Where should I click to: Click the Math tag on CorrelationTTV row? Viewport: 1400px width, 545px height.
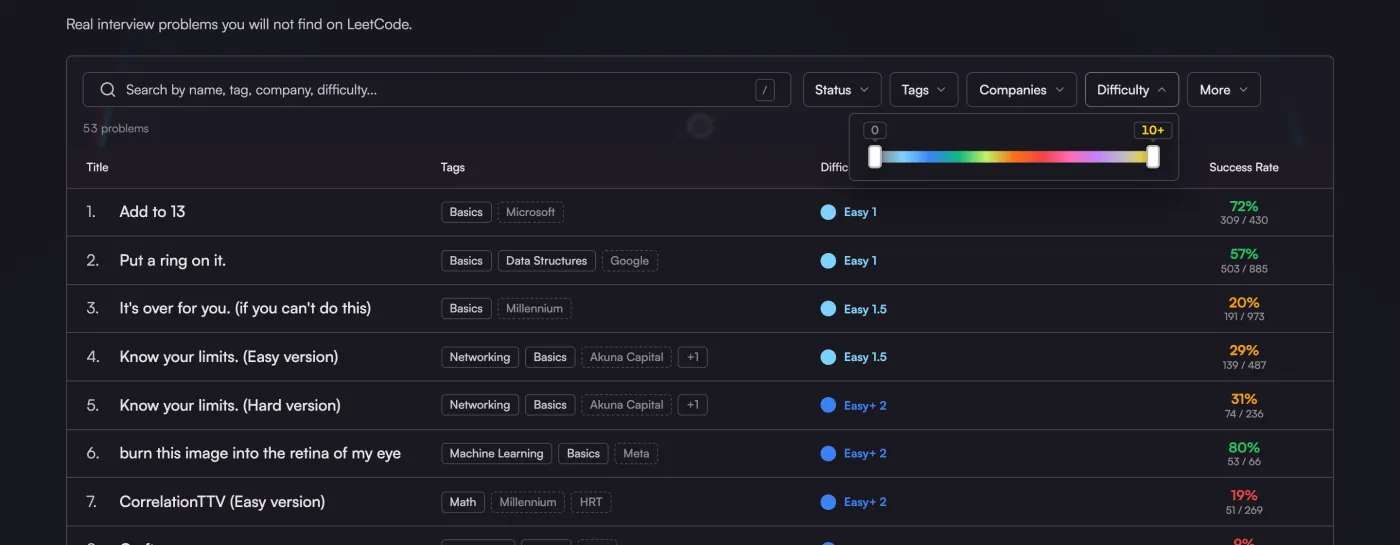point(463,502)
